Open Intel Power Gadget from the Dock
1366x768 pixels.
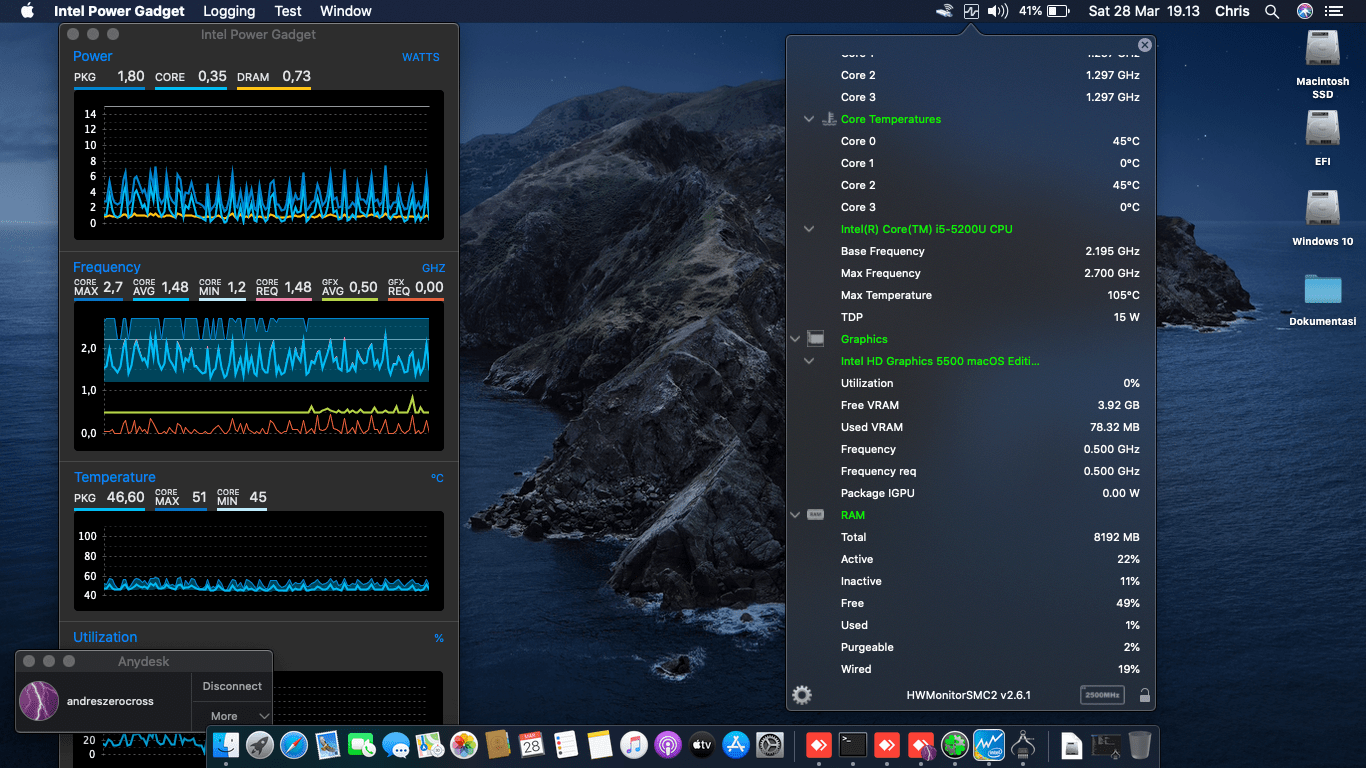pos(989,744)
